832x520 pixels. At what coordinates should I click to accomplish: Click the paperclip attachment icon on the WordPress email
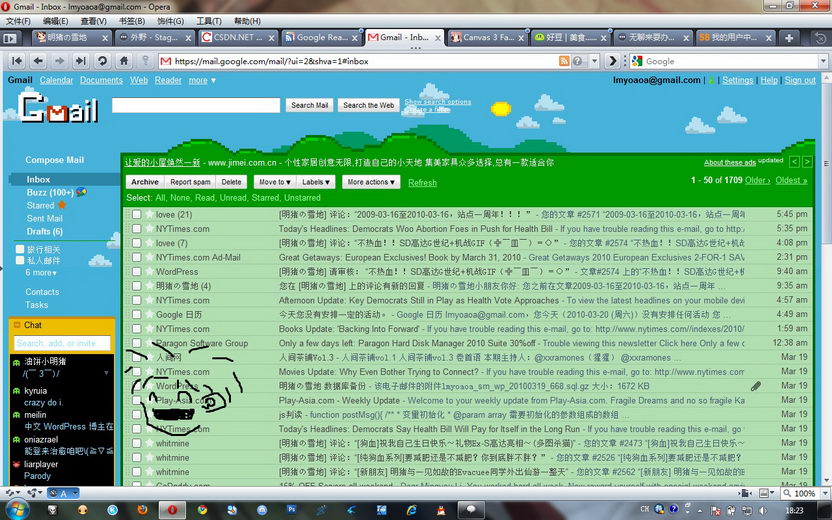(x=756, y=386)
